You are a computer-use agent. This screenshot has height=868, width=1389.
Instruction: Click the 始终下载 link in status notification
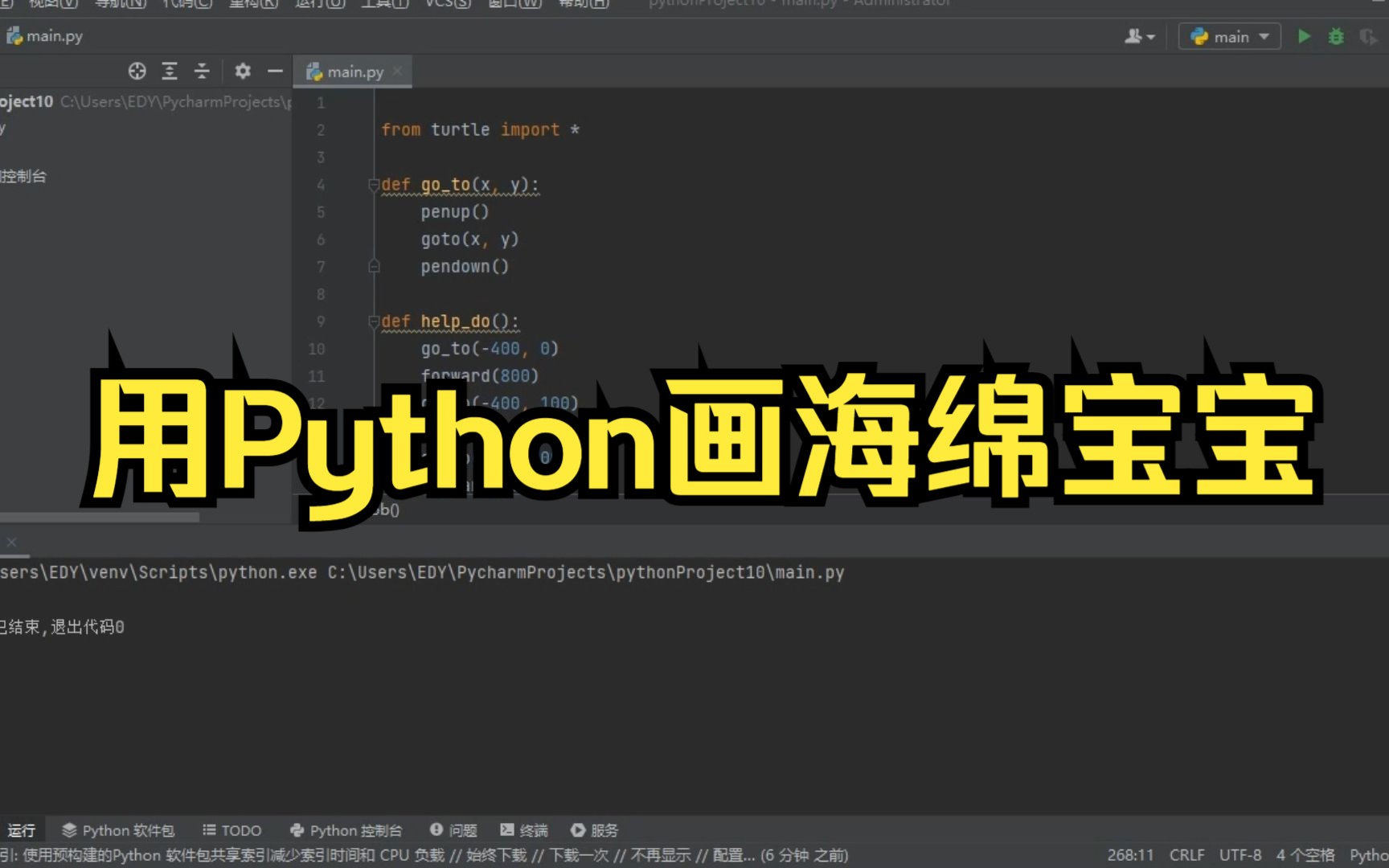click(x=496, y=855)
